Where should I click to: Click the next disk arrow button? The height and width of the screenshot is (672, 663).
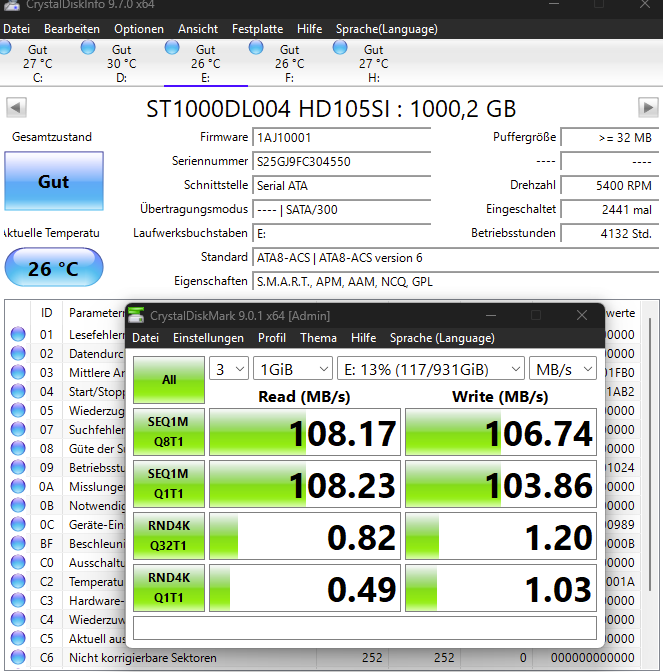pyautogui.click(x=648, y=107)
